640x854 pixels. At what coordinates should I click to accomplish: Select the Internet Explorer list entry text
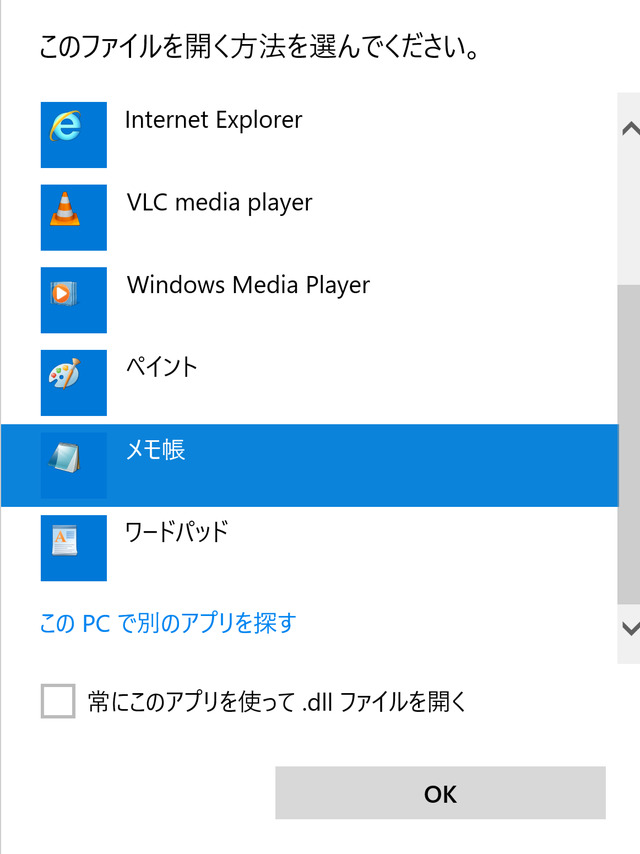tap(214, 120)
